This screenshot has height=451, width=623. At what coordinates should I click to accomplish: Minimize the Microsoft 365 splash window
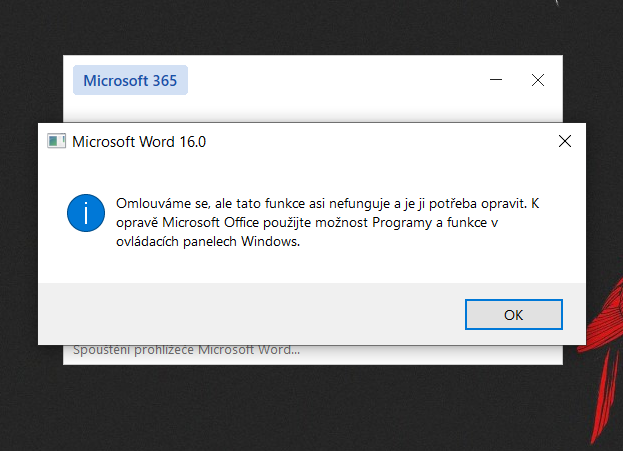point(496,80)
